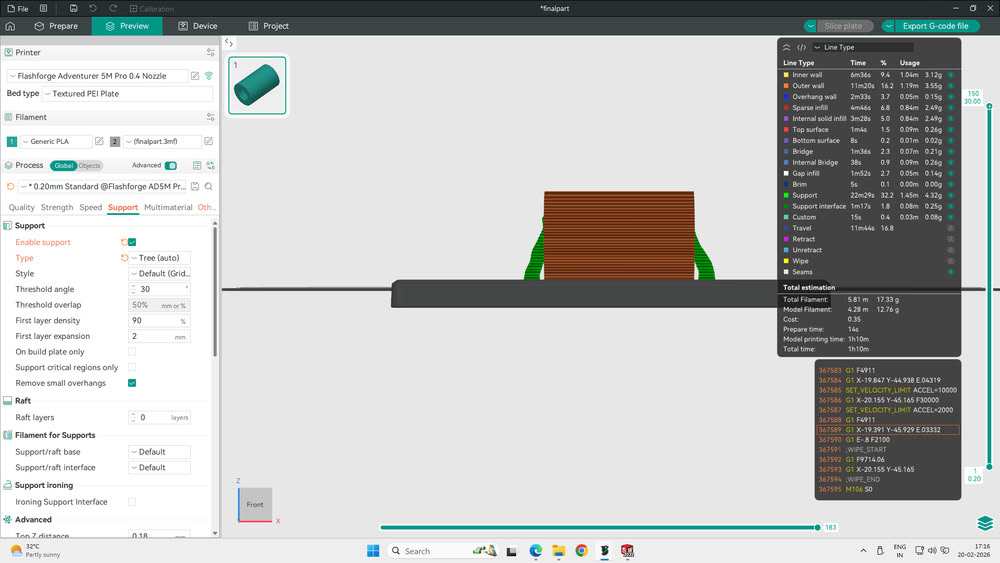1000x563 pixels.
Task: Open filament settings icon in Filament header
Action: point(210,117)
